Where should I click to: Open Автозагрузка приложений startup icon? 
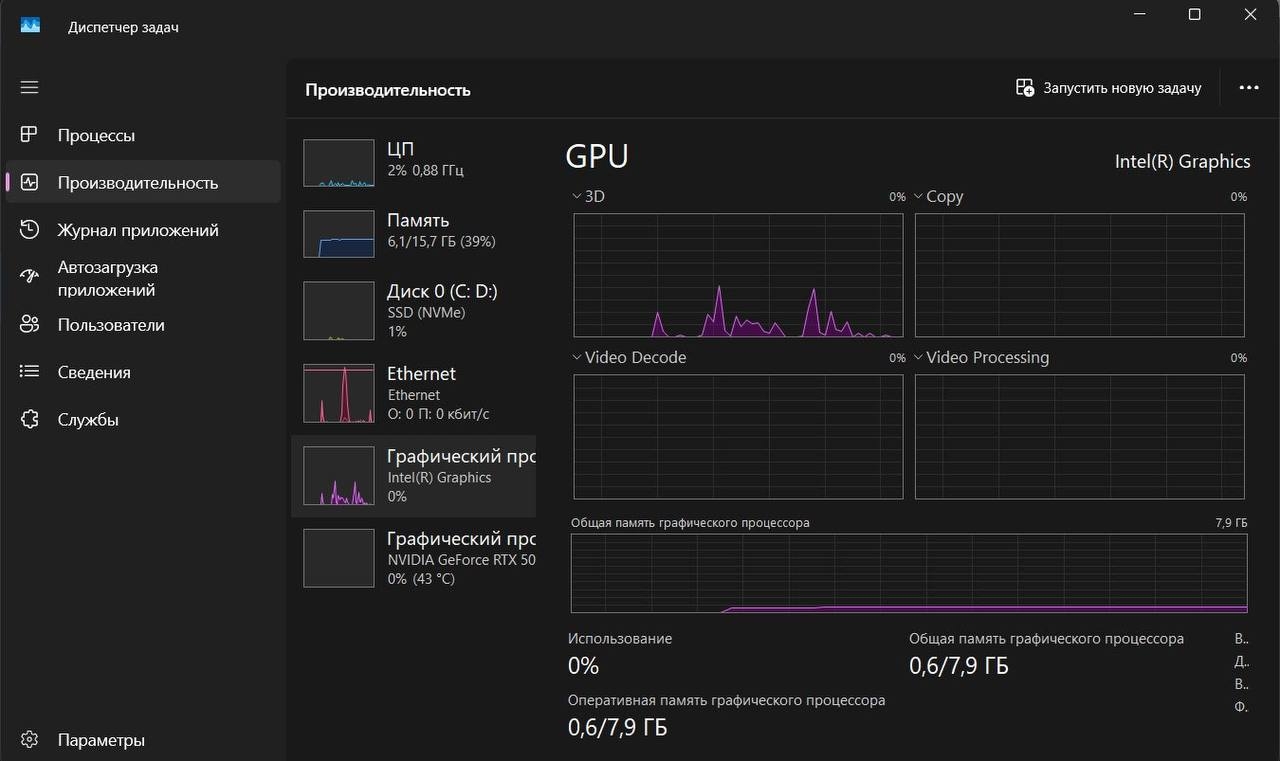click(x=29, y=277)
